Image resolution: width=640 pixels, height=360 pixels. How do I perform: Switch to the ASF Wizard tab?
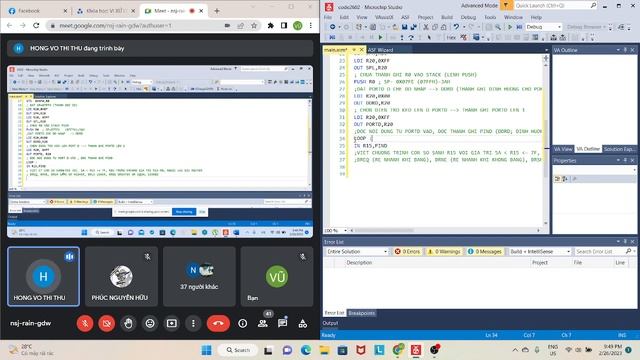(380, 50)
